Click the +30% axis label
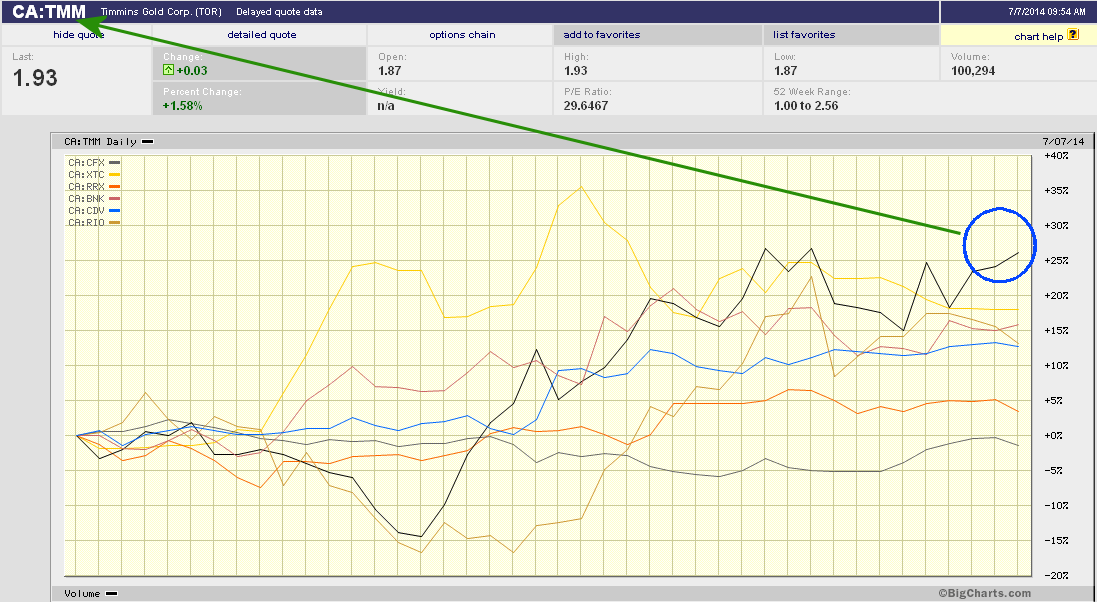The image size is (1097, 602). [x=1056, y=225]
